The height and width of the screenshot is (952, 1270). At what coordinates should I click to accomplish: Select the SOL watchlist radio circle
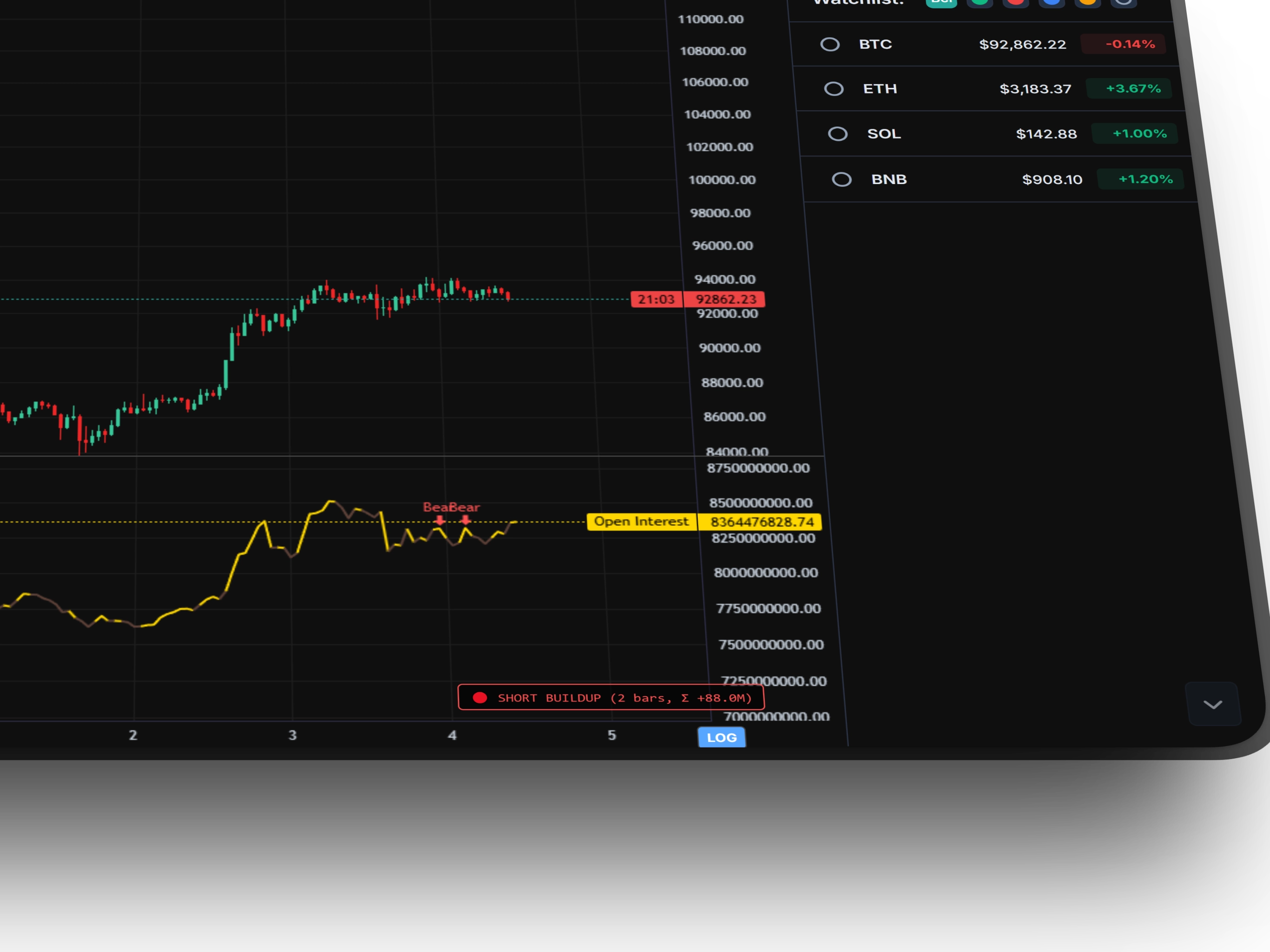pyautogui.click(x=838, y=134)
